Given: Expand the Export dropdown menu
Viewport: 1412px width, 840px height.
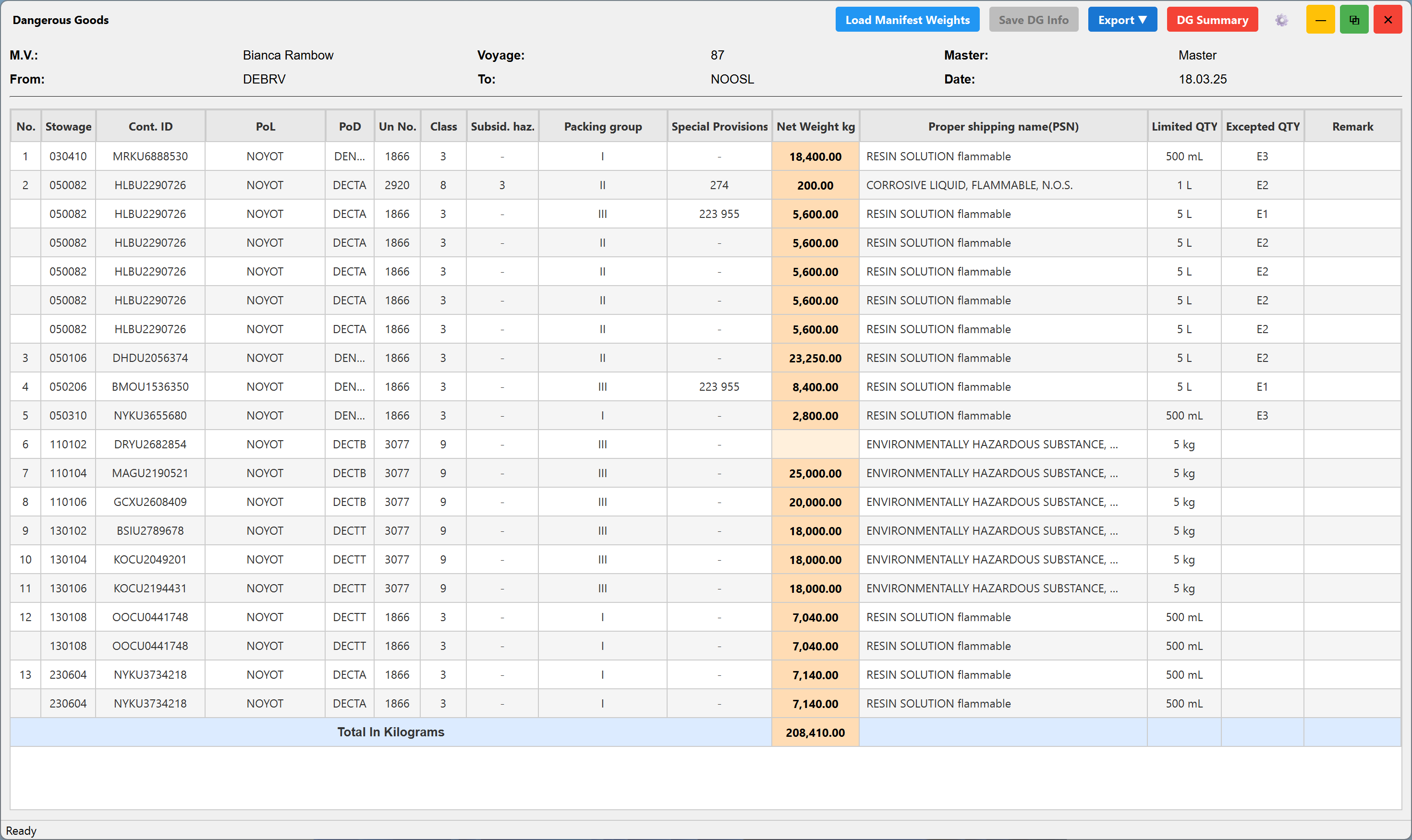Looking at the screenshot, I should point(1122,20).
